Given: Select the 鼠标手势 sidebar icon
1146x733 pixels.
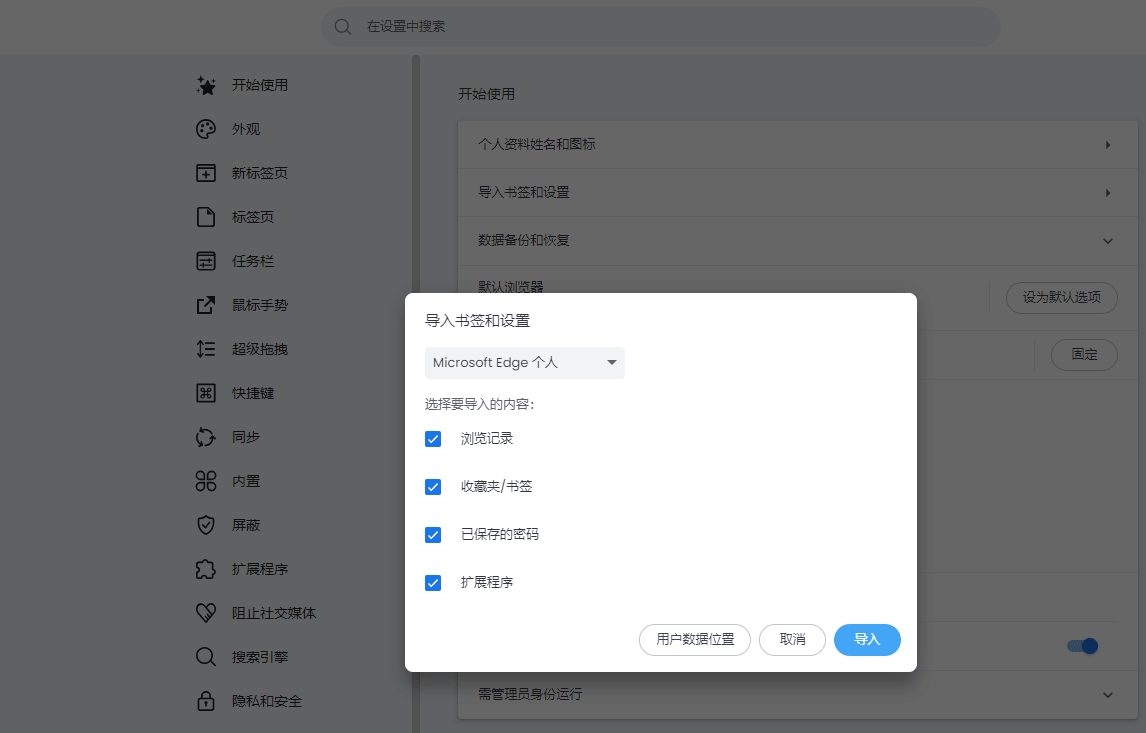Looking at the screenshot, I should 206,306.
